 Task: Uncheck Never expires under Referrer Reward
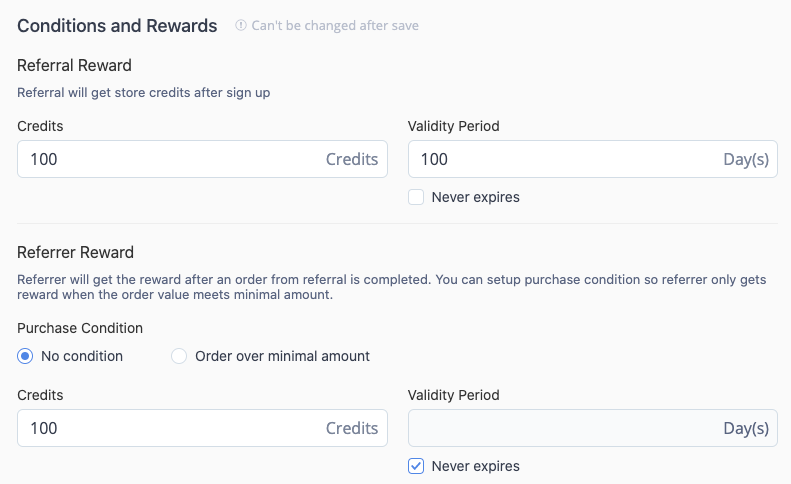tap(416, 466)
